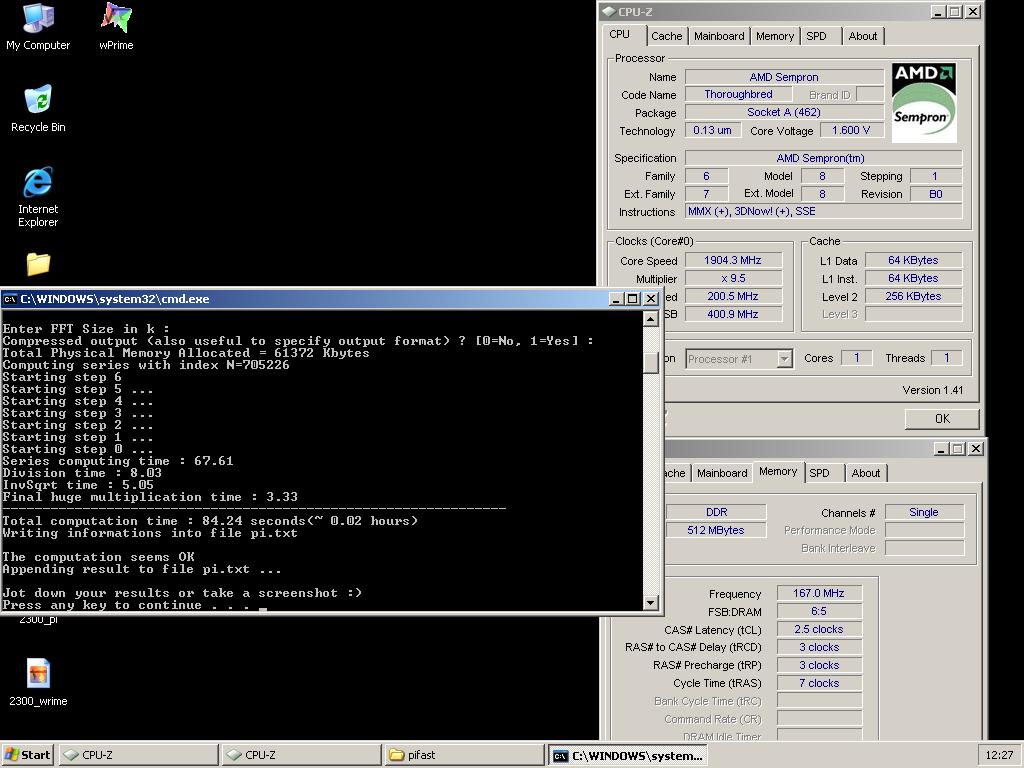
Task: Open the Cache tab in top CPU-Z
Action: point(667,36)
